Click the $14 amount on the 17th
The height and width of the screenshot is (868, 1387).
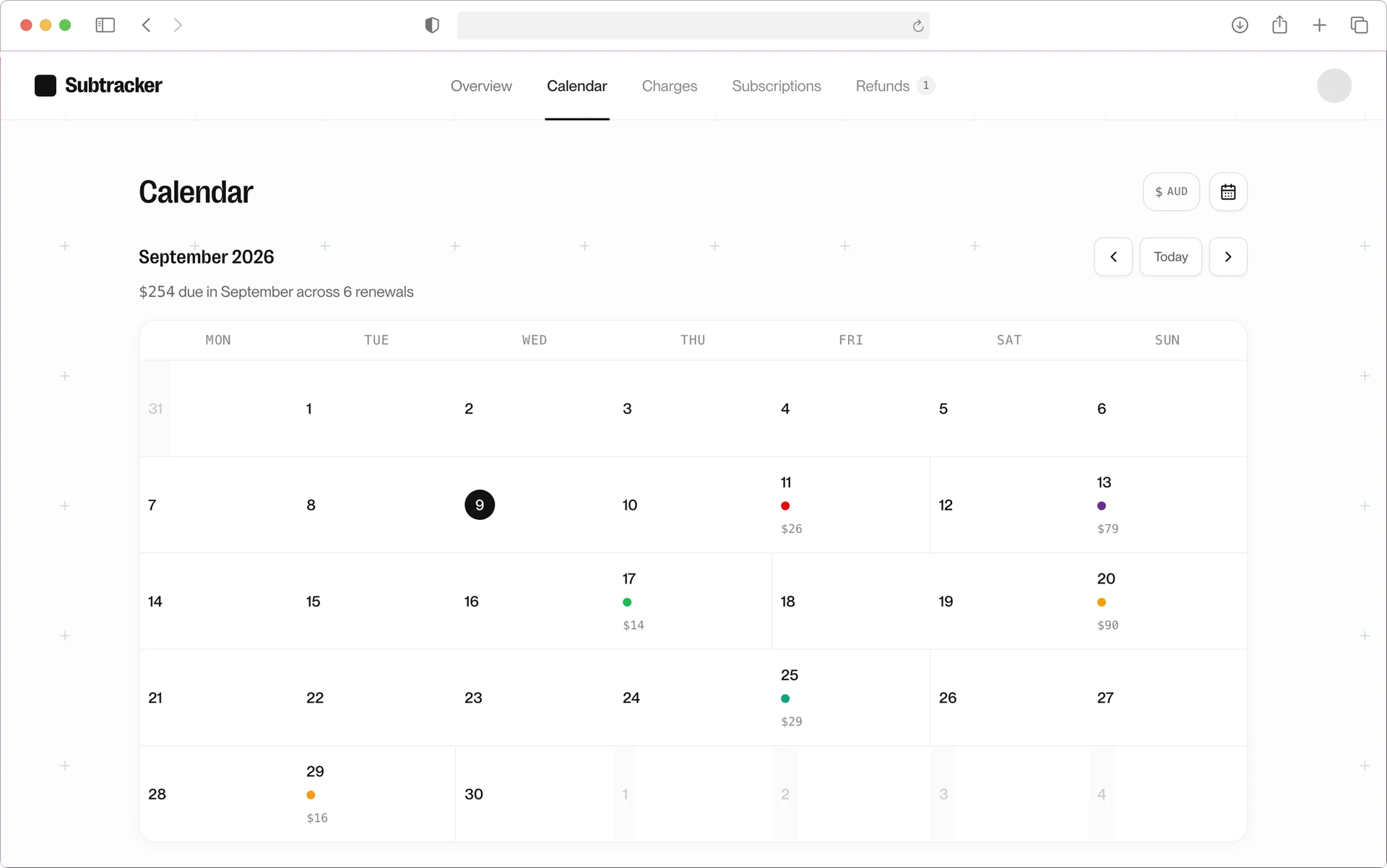tap(634, 625)
